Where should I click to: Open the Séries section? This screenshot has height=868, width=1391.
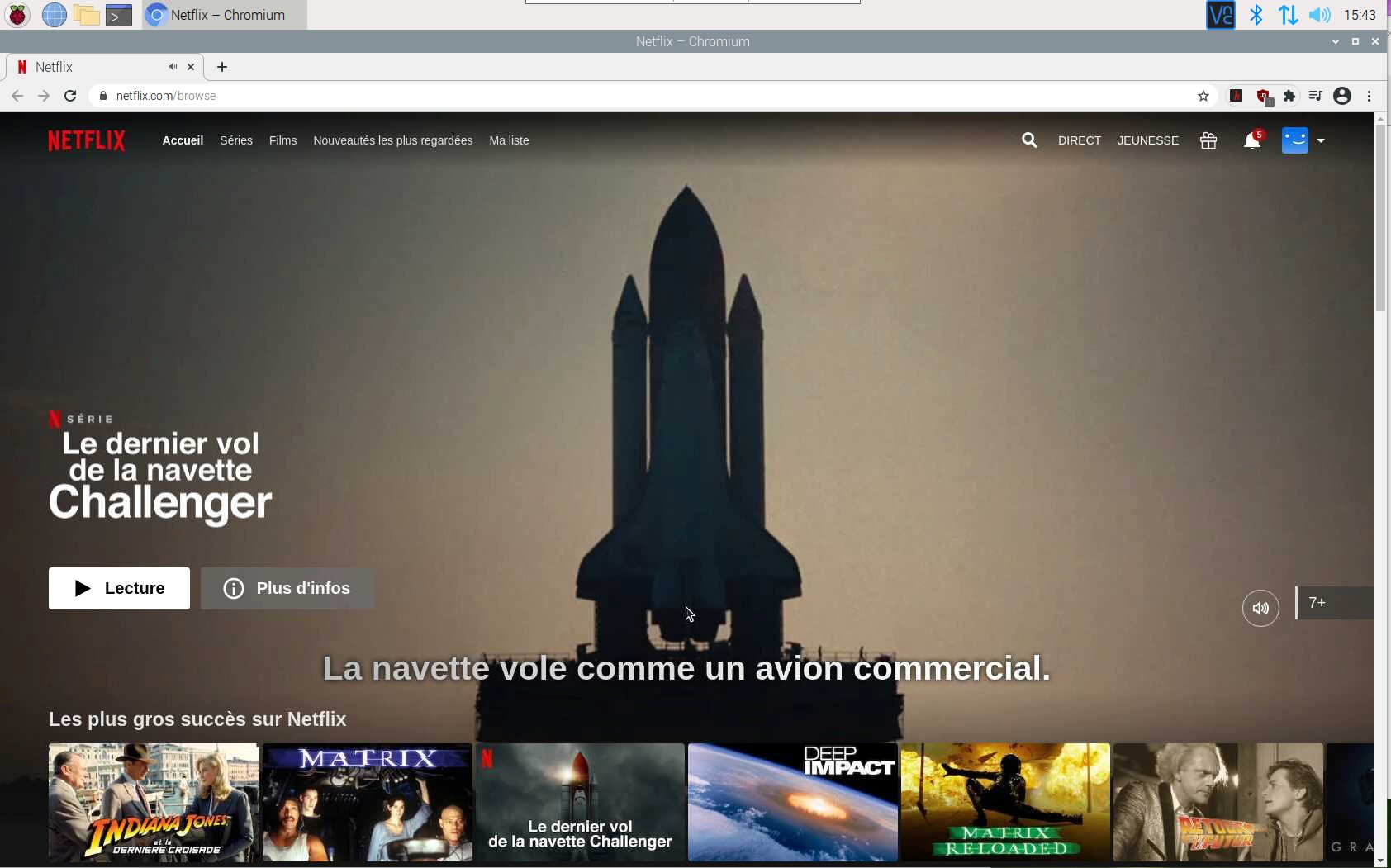tap(236, 140)
